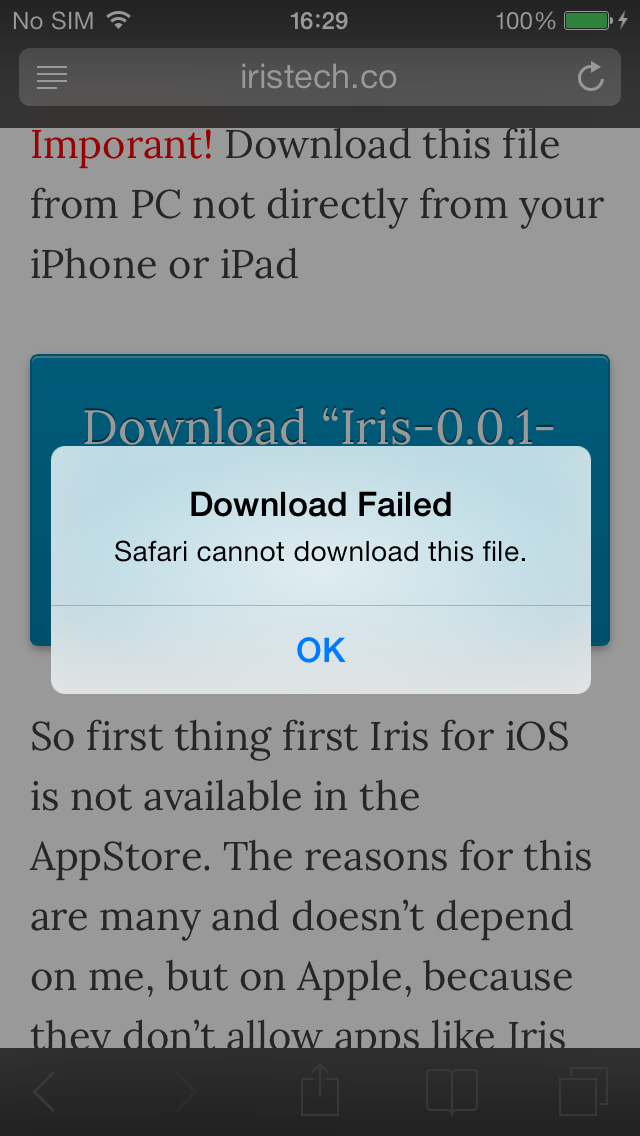640x1136 pixels.
Task: Show open tabs with the tabs icon
Action: (583, 1091)
